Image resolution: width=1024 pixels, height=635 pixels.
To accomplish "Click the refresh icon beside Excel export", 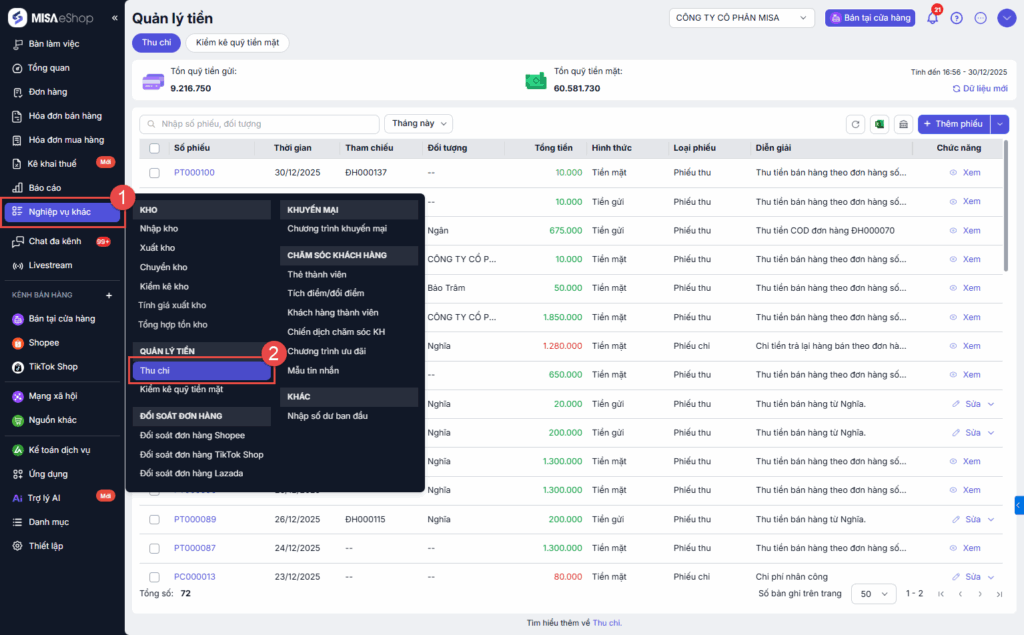I will [x=855, y=124].
